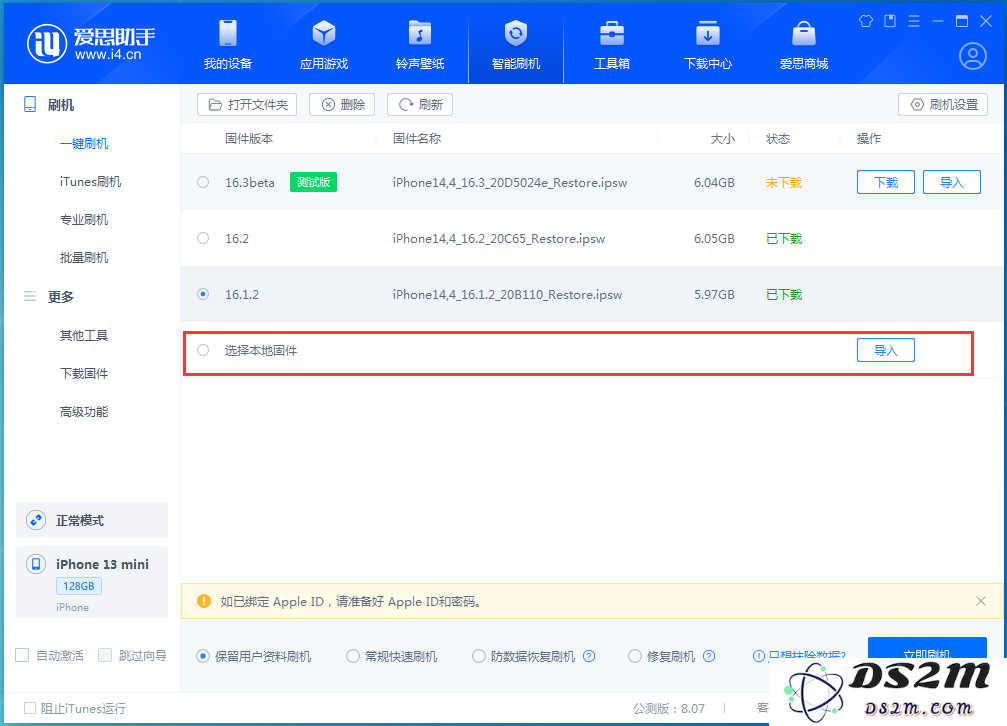Viewport: 1007px width, 726px height.
Task: Open the 一键刷机 sidebar item
Action: click(84, 143)
